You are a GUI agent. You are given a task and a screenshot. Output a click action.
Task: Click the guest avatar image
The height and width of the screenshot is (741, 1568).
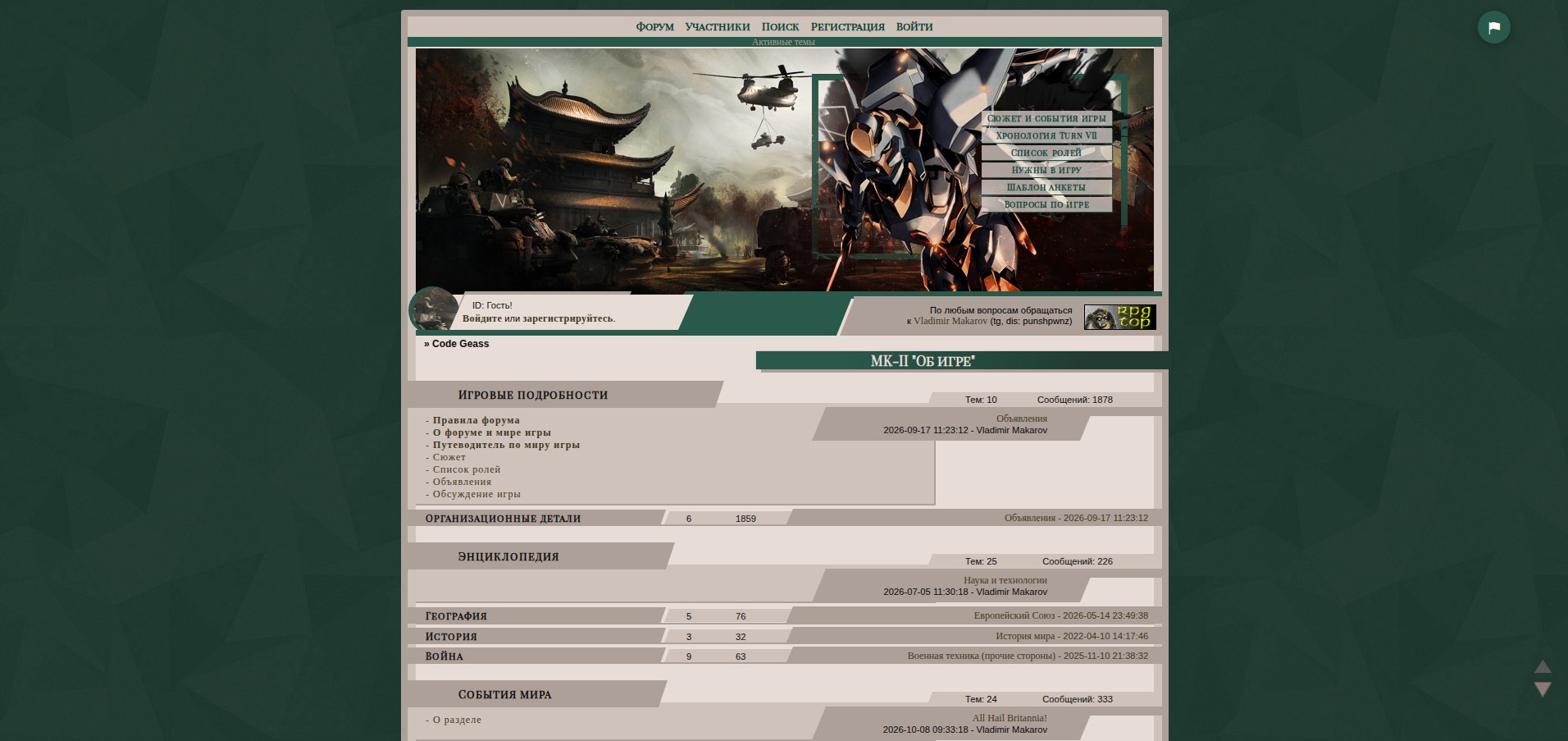(x=433, y=309)
